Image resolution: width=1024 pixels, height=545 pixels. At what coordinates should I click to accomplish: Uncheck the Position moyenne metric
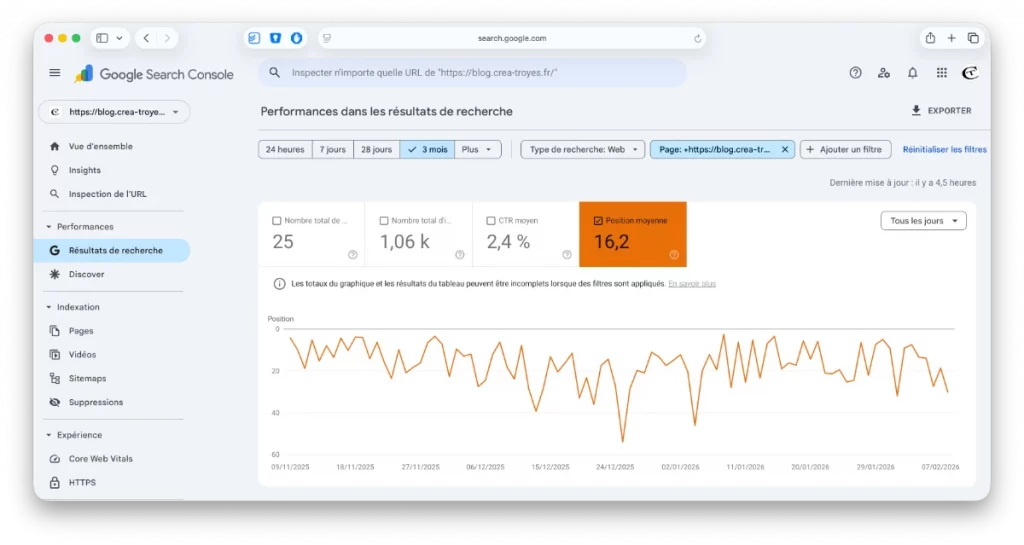tap(598, 220)
